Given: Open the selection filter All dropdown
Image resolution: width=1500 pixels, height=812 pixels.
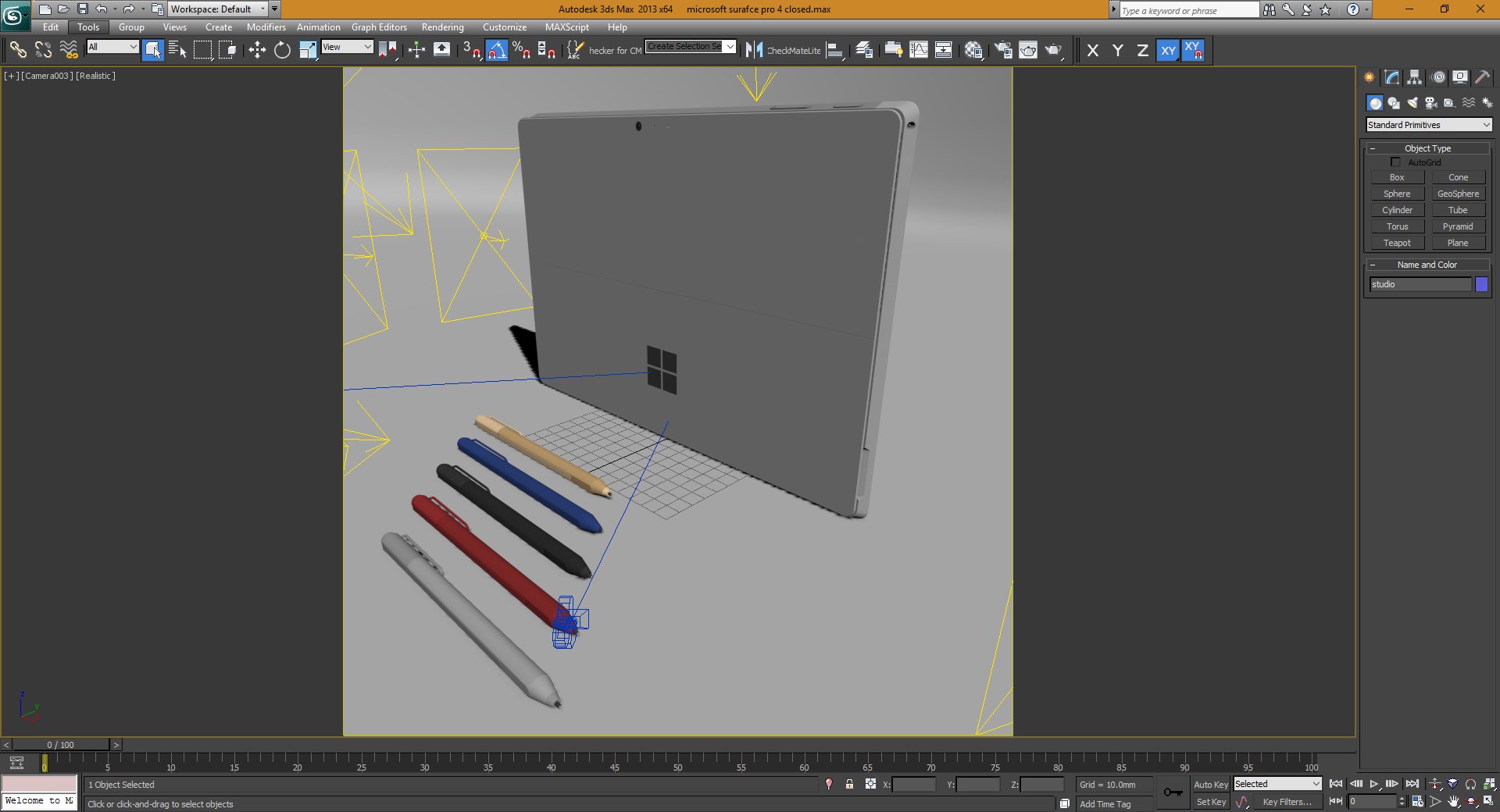Looking at the screenshot, I should click(112, 47).
